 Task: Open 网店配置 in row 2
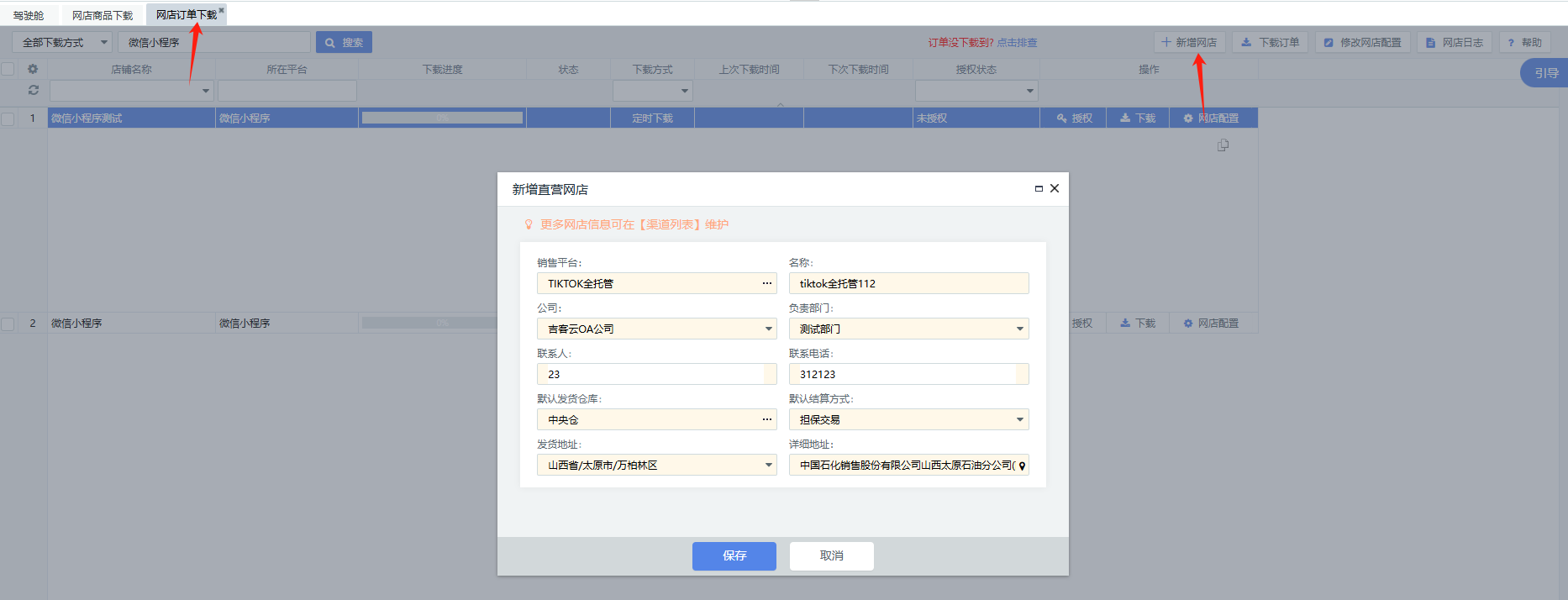pos(1211,324)
